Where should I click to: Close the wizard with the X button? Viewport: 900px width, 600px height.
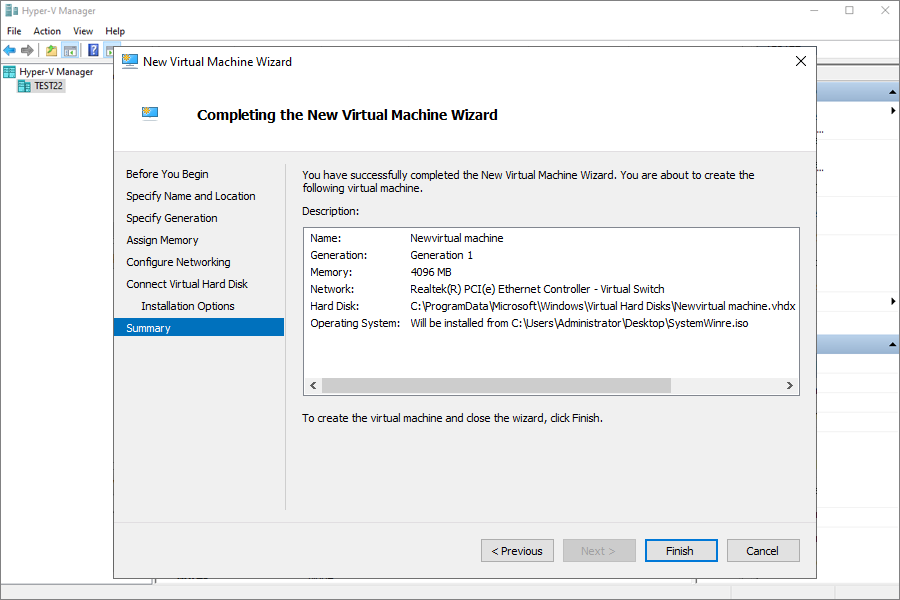point(801,61)
